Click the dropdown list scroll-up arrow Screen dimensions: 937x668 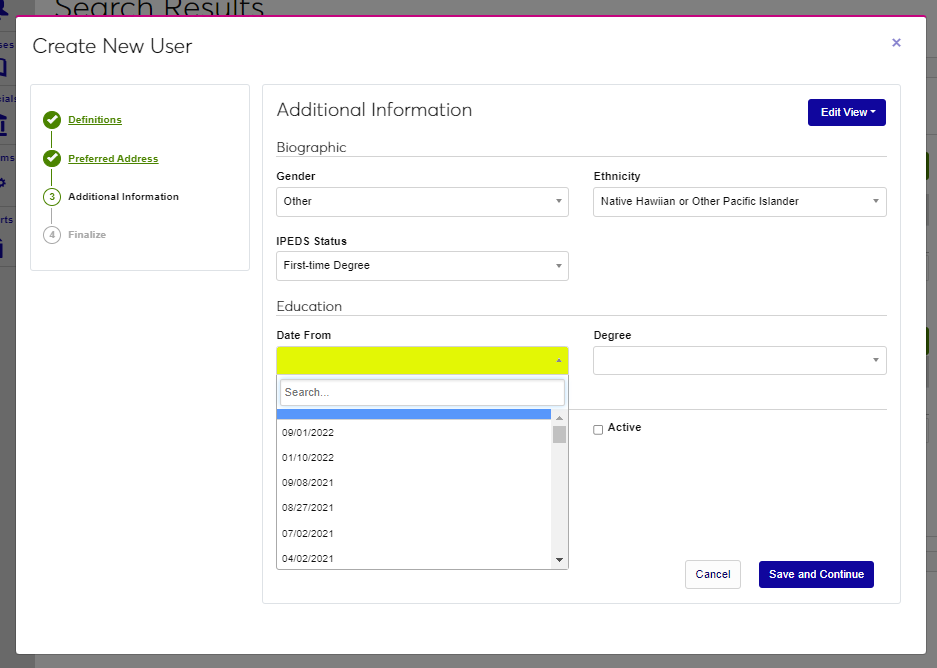(559, 418)
